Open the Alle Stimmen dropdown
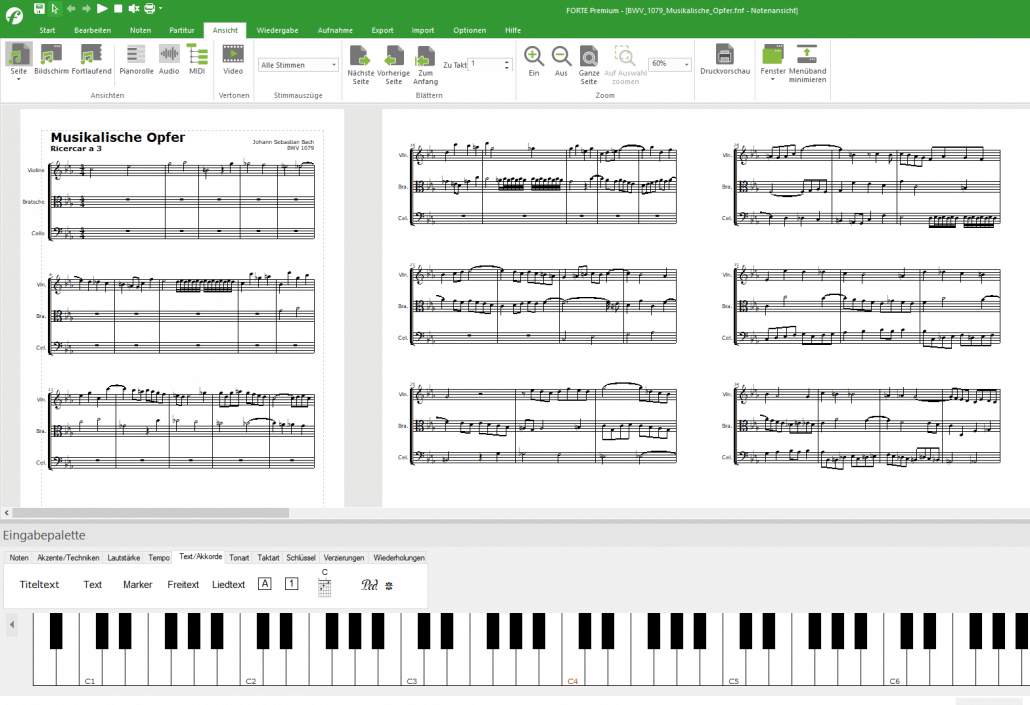 (x=296, y=64)
